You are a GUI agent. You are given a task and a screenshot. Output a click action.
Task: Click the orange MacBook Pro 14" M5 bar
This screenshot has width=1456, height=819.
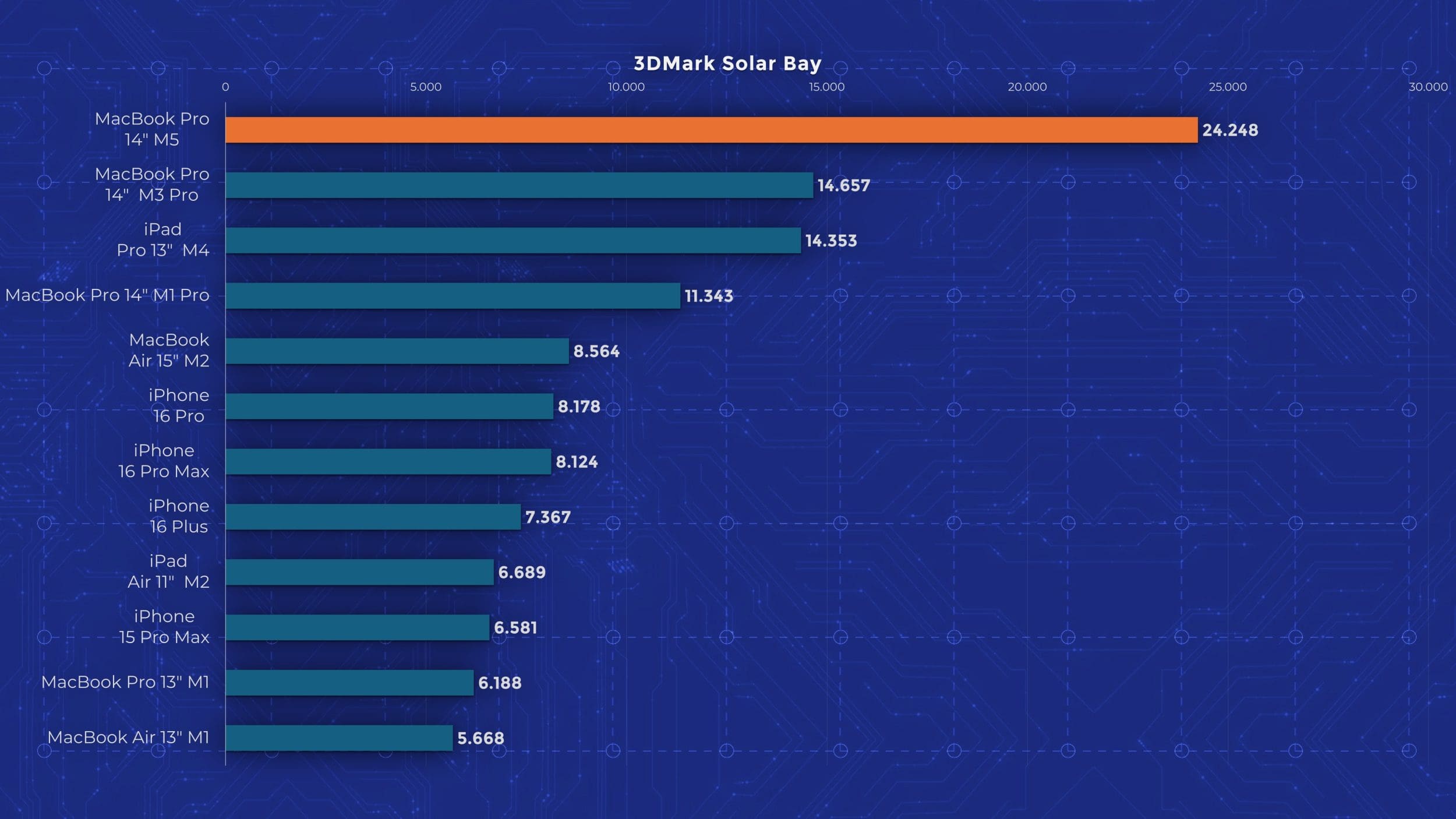(x=711, y=130)
